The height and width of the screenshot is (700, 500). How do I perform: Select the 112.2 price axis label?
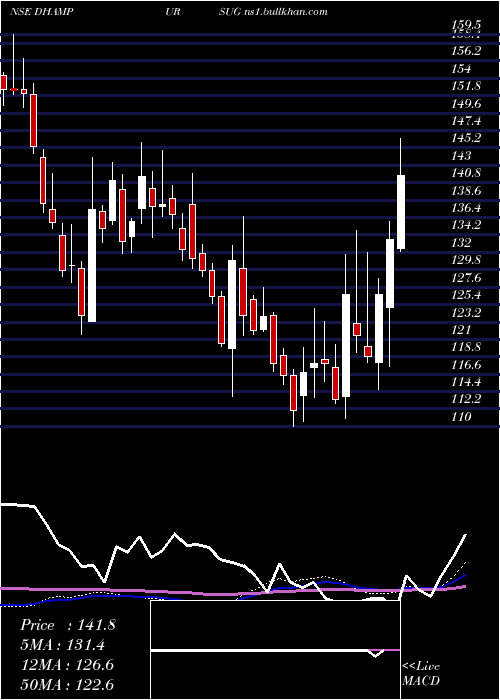[468, 399]
